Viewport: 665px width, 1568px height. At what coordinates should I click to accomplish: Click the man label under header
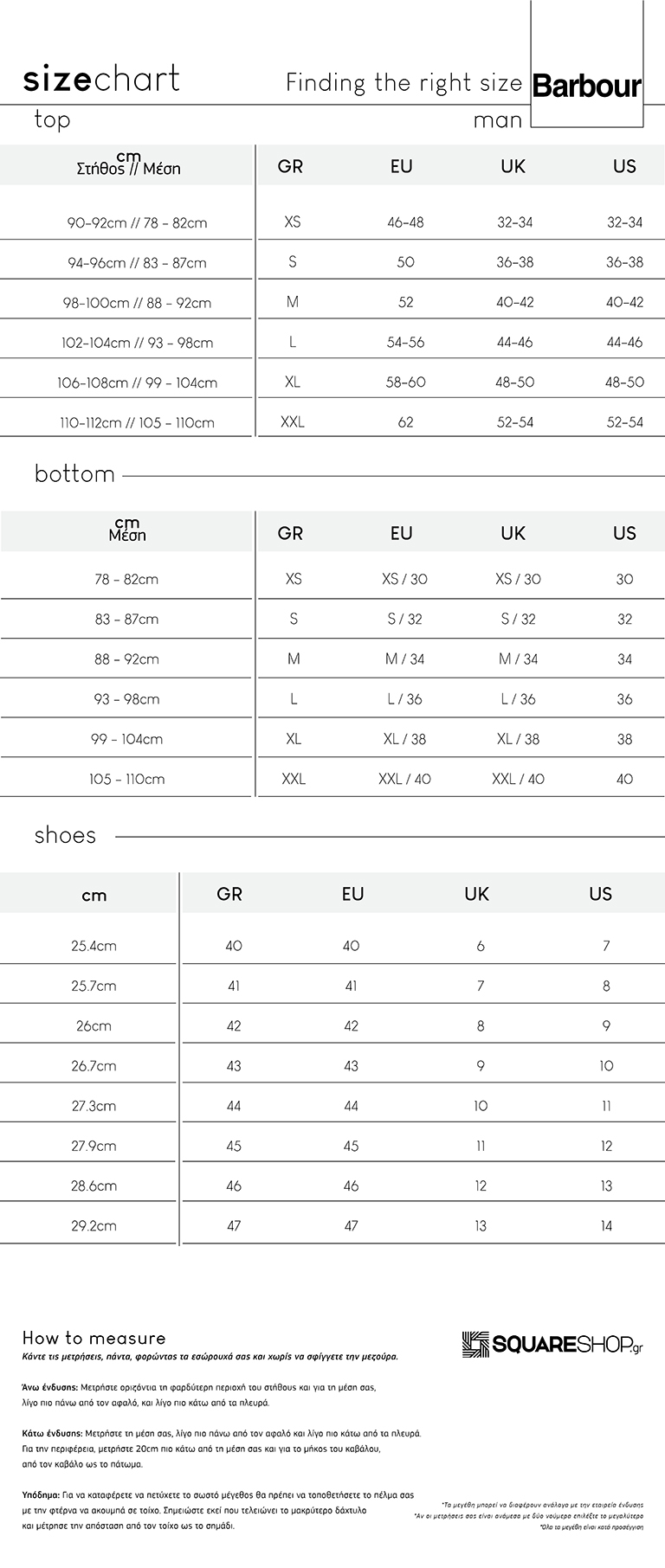coord(498,121)
